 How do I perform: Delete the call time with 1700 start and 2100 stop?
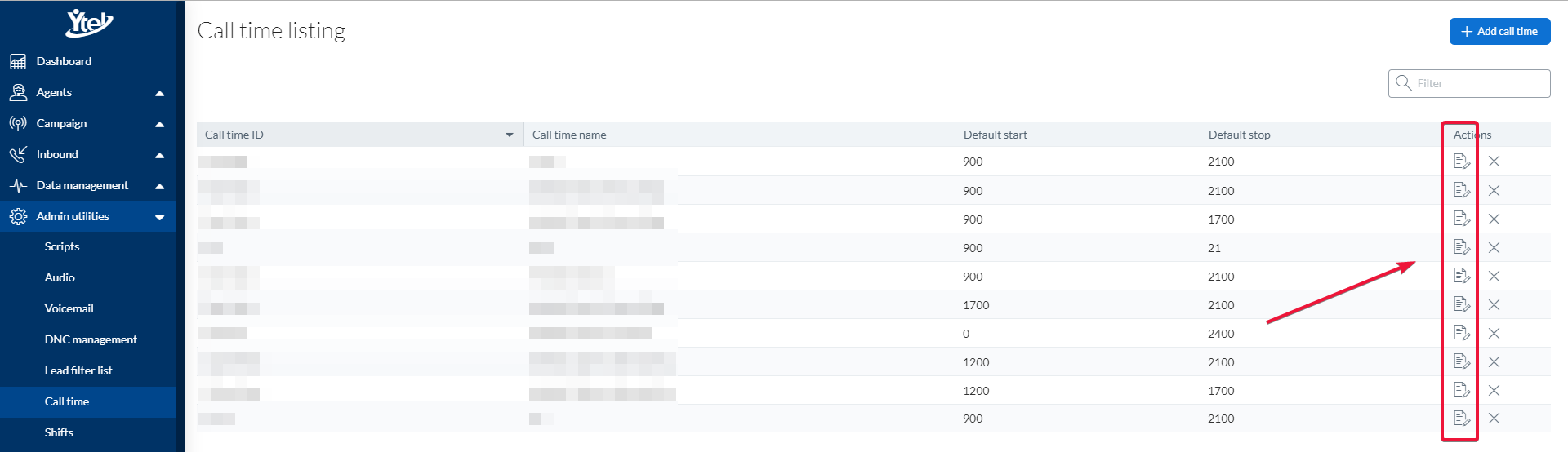point(1494,304)
